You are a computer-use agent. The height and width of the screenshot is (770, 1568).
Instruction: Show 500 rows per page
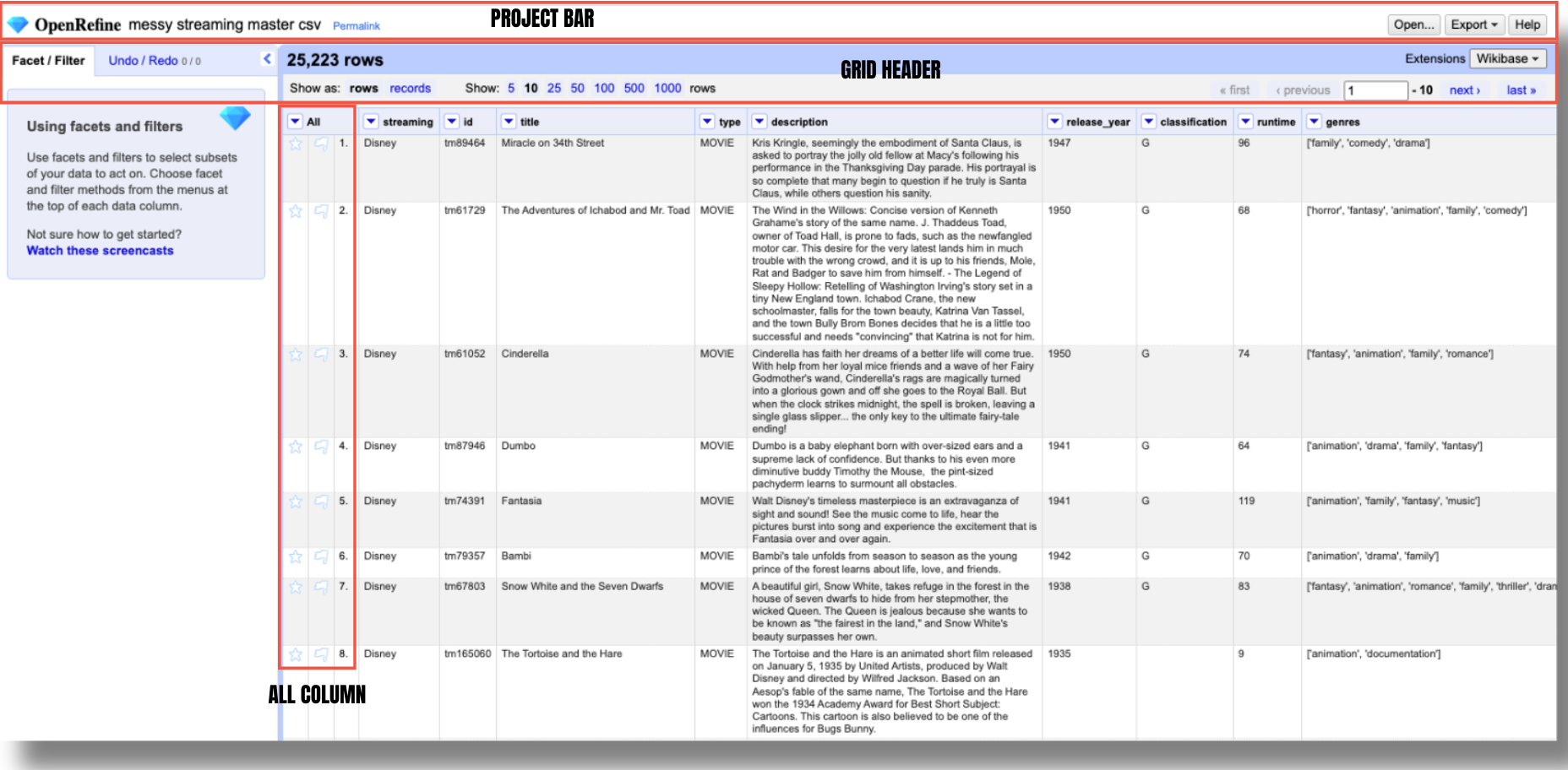tap(634, 89)
